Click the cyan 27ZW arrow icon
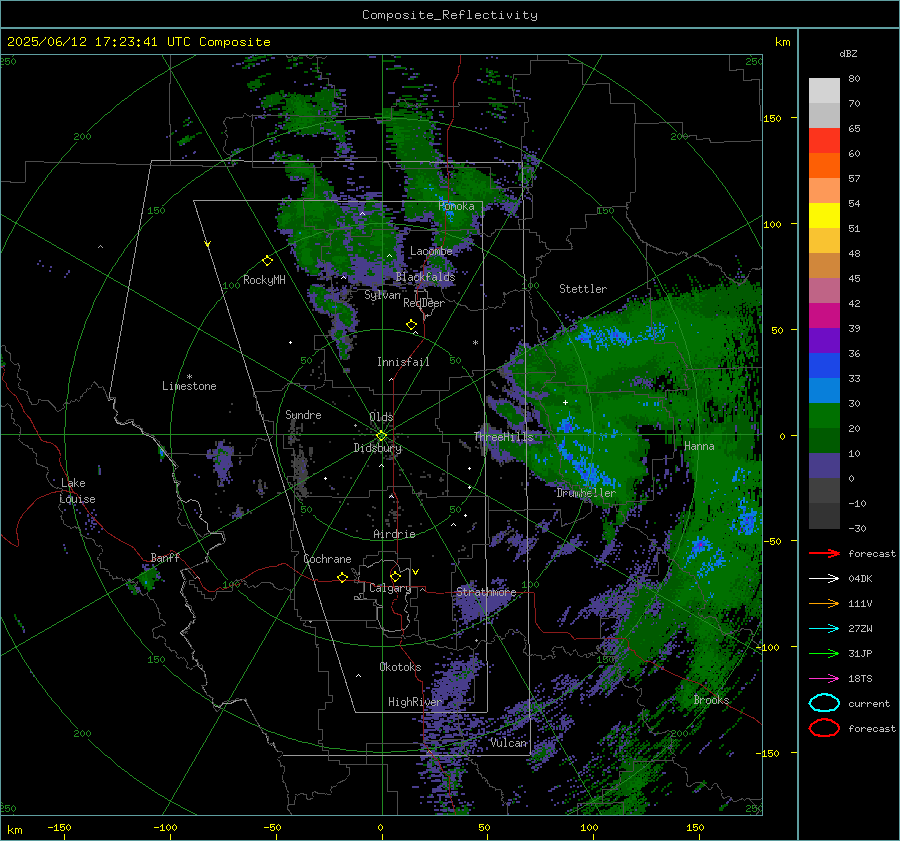This screenshot has width=900, height=841. point(824,629)
